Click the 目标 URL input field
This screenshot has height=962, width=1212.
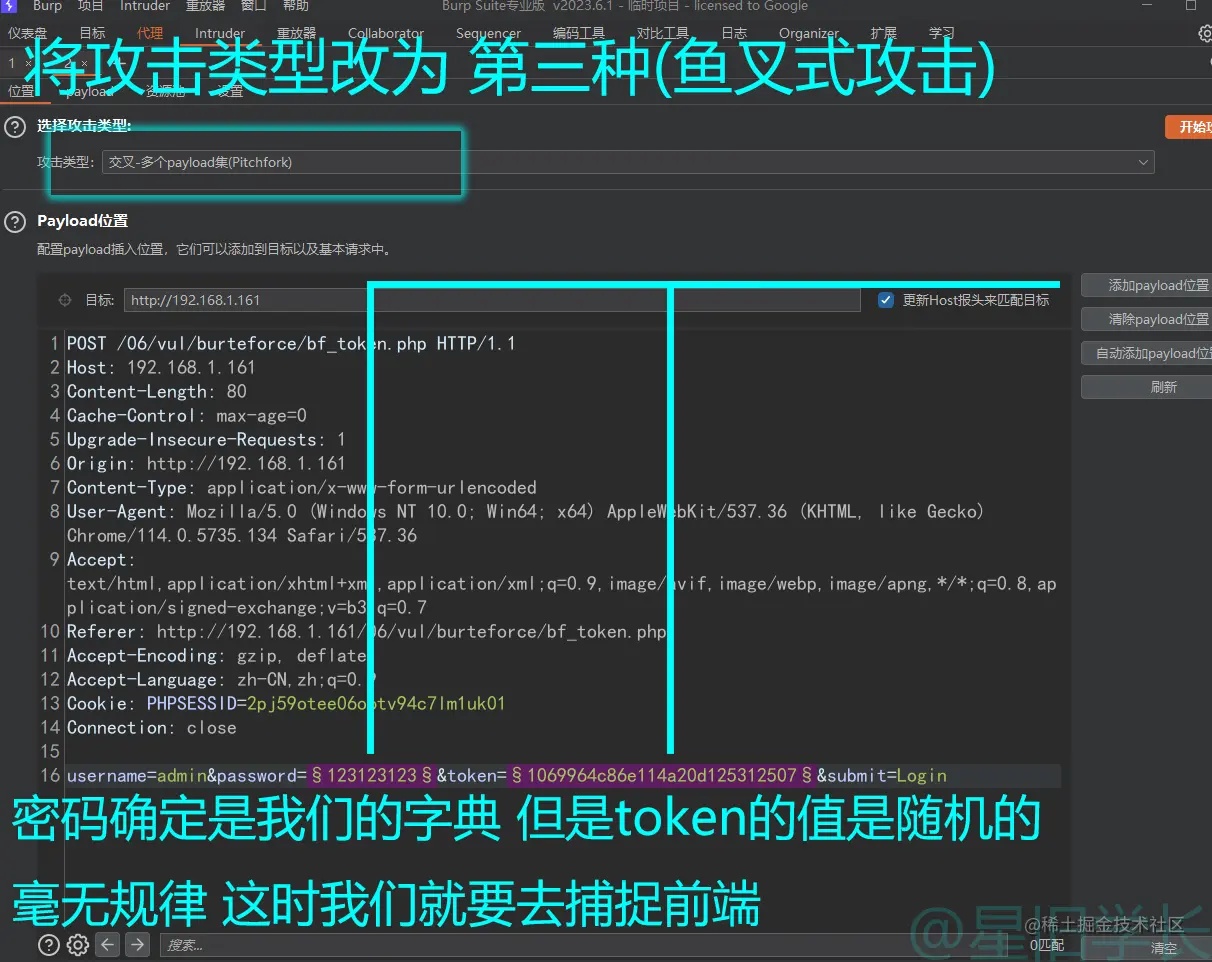(492, 300)
